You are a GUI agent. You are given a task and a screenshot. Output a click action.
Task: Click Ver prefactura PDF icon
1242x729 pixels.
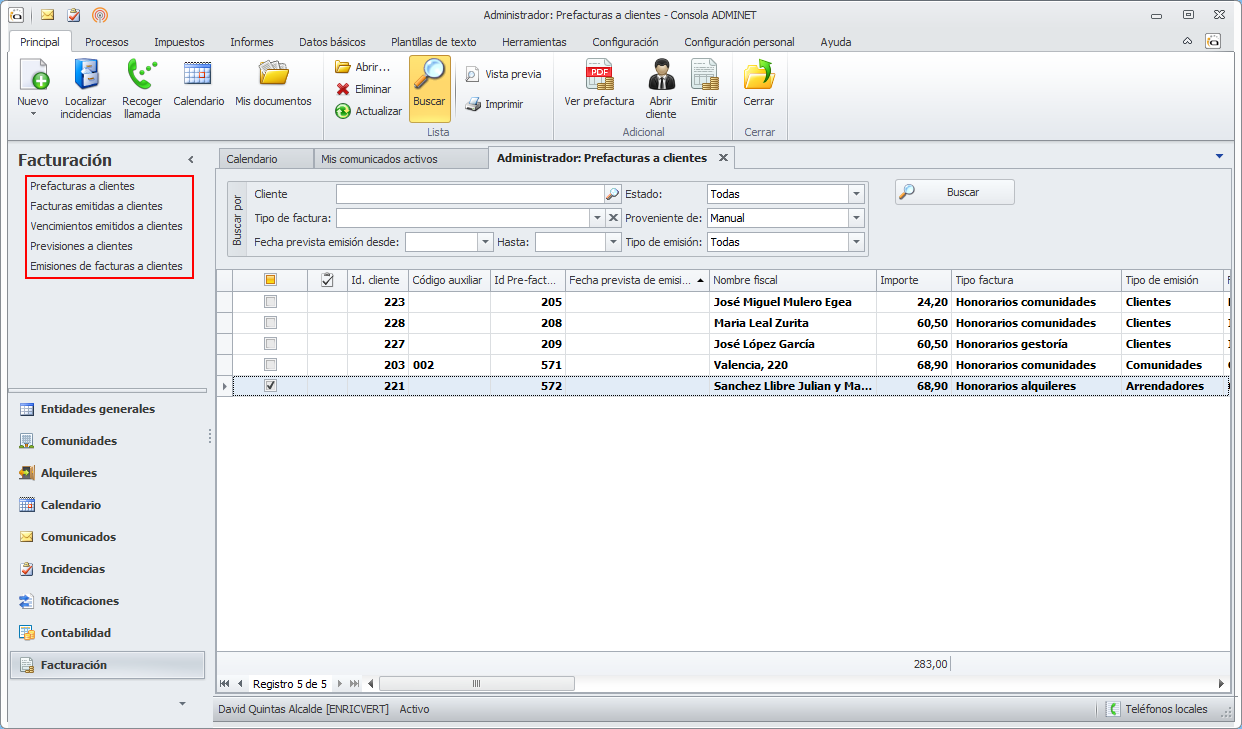click(x=599, y=75)
